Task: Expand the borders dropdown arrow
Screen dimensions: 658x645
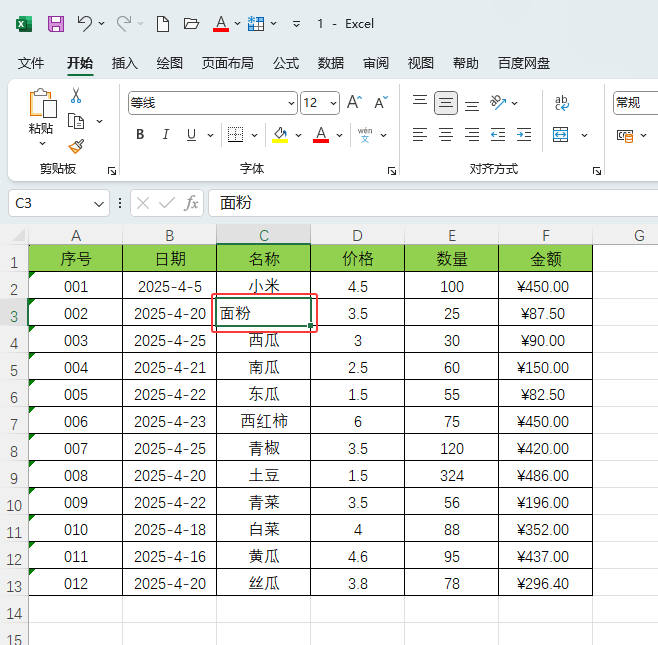Action: [254, 135]
